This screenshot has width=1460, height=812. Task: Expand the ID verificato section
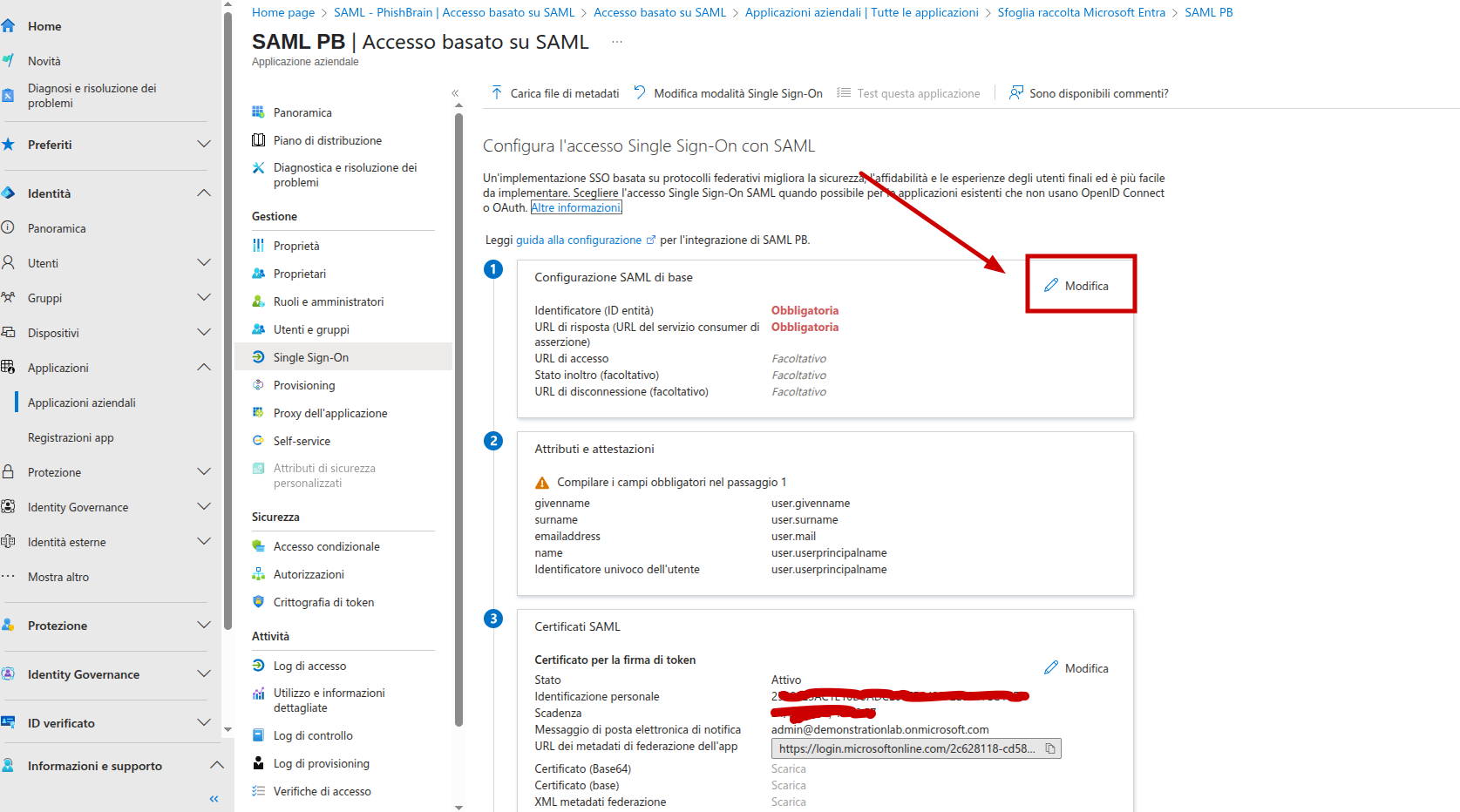pyautogui.click(x=204, y=723)
